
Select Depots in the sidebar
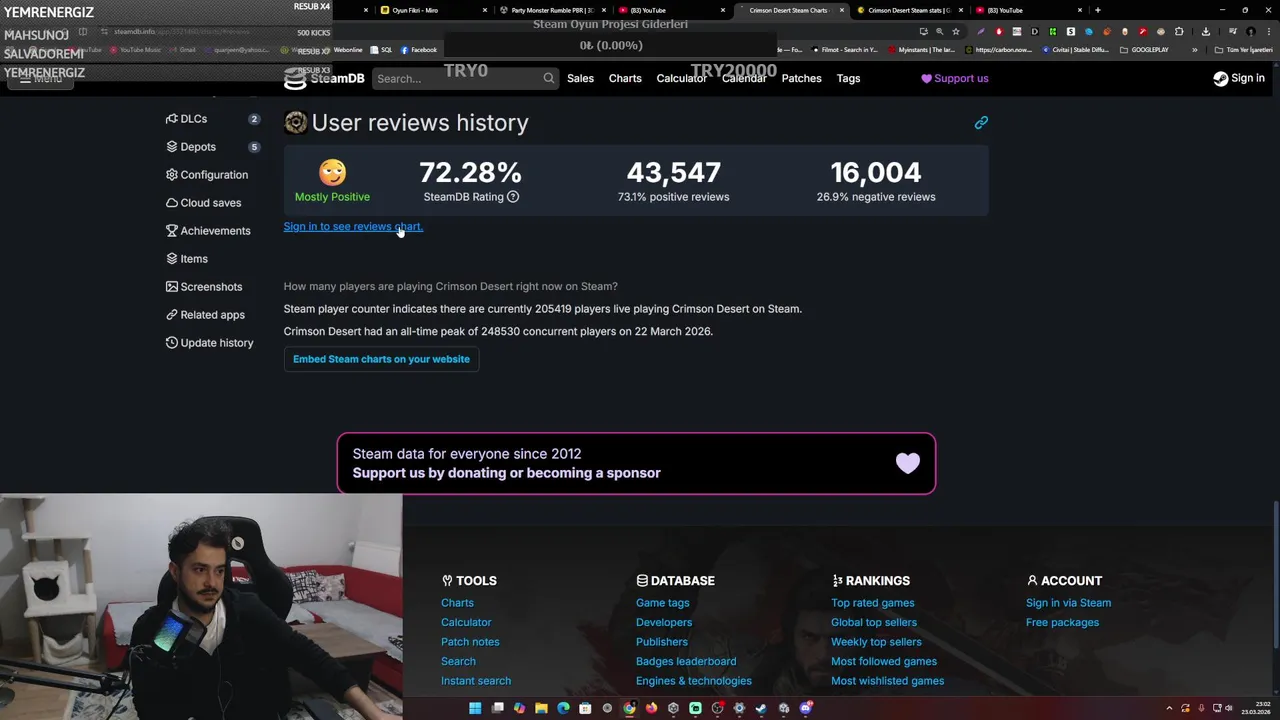pos(212,147)
